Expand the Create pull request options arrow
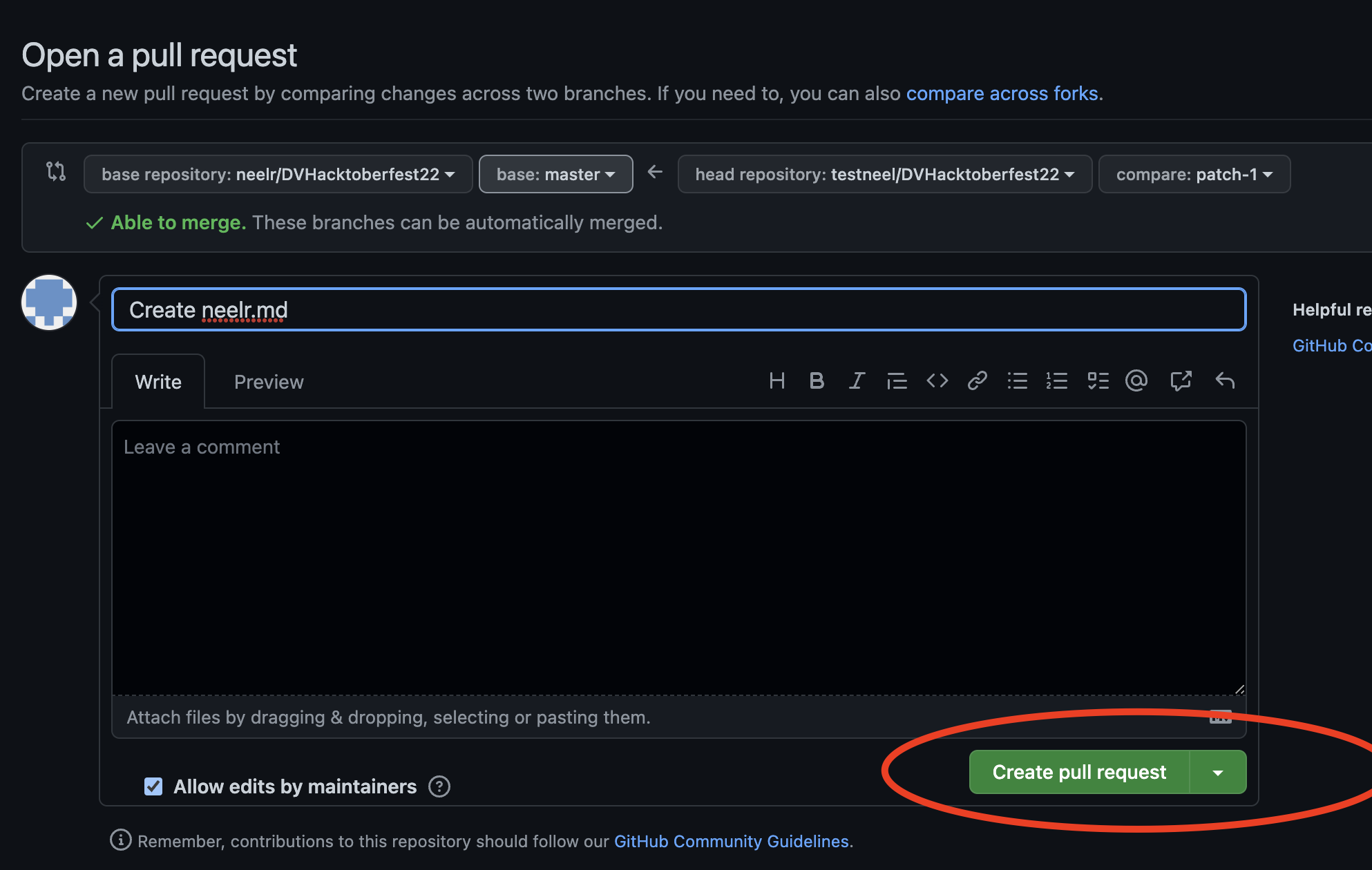The height and width of the screenshot is (870, 1372). point(1218,772)
